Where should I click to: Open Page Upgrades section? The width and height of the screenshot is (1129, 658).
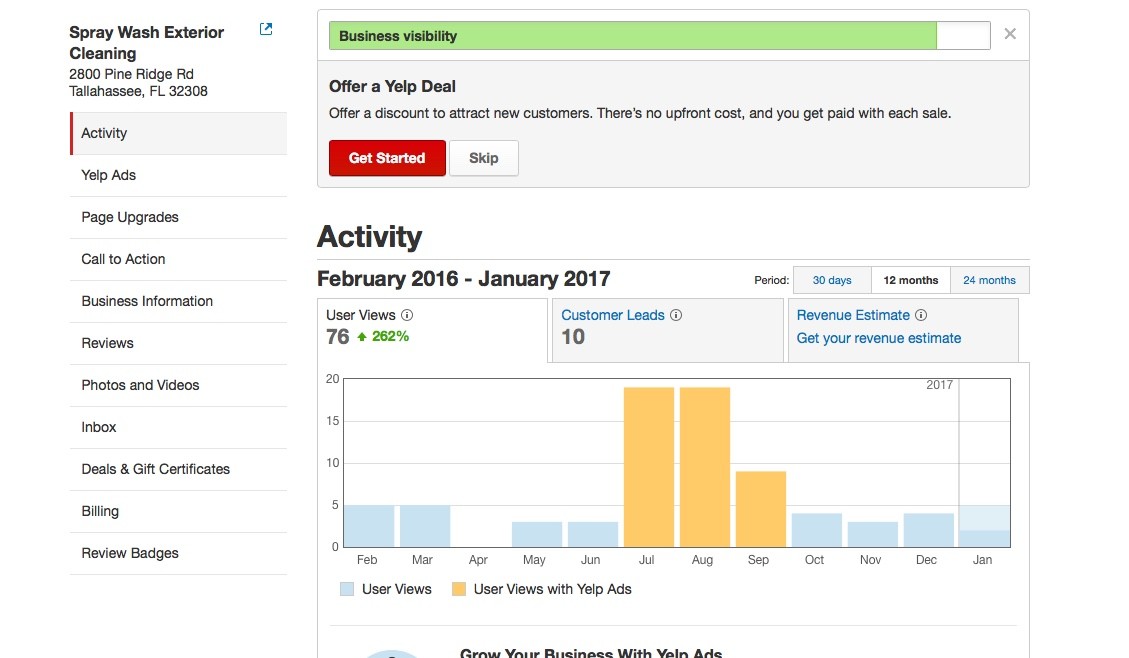point(179,217)
